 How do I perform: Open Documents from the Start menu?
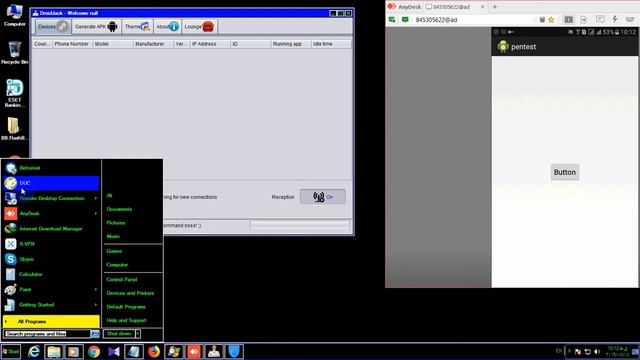[119, 209]
